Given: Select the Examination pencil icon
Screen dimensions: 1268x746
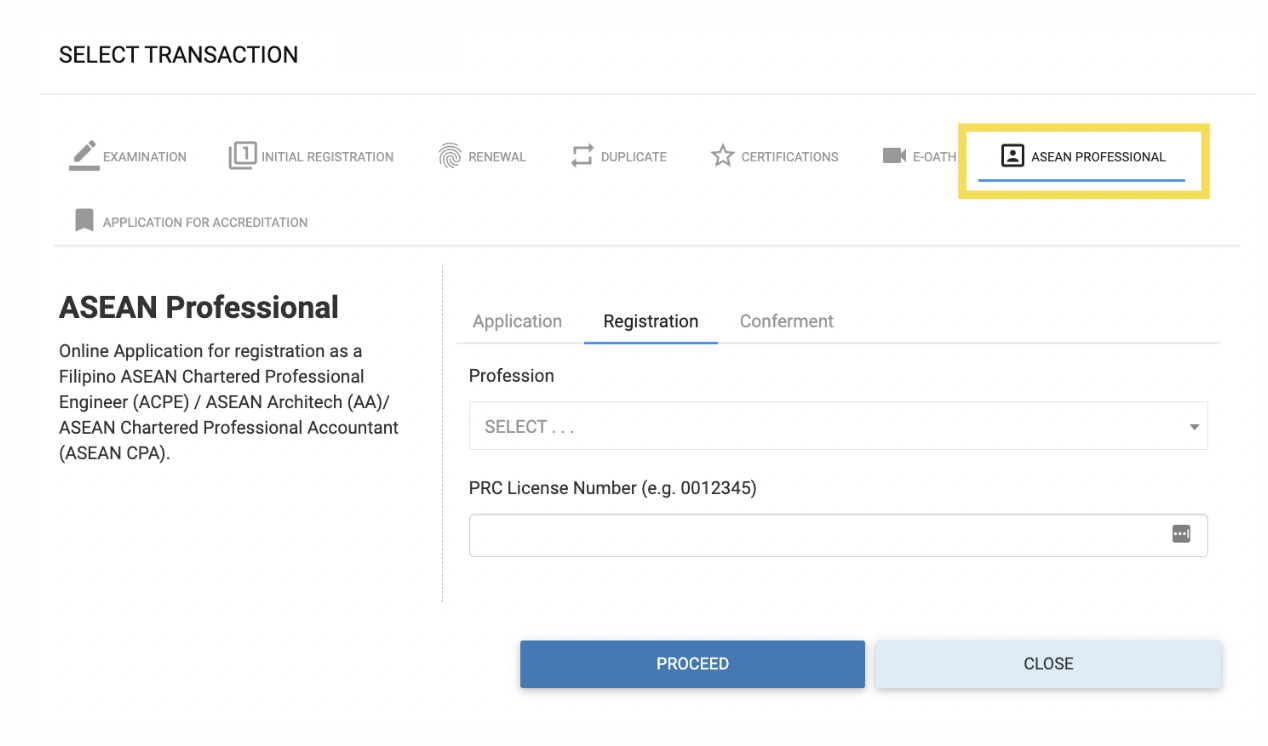Looking at the screenshot, I should point(84,154).
